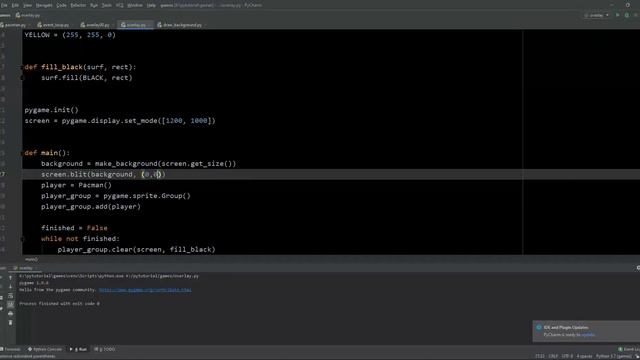
Task: Open the Tools menu
Action: 107,5
